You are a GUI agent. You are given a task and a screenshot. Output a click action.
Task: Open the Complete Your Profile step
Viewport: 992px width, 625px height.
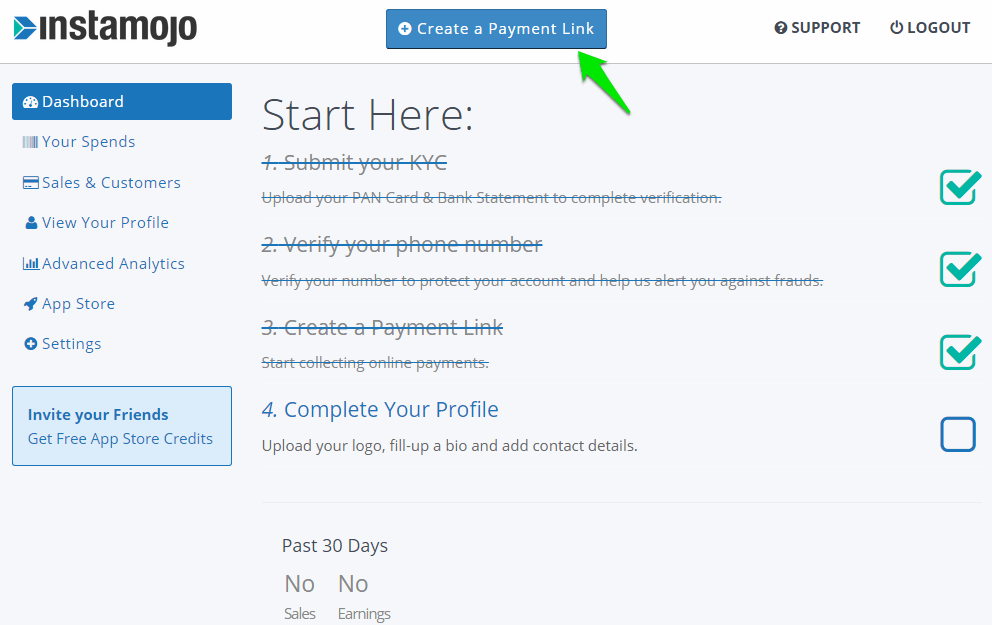(380, 409)
